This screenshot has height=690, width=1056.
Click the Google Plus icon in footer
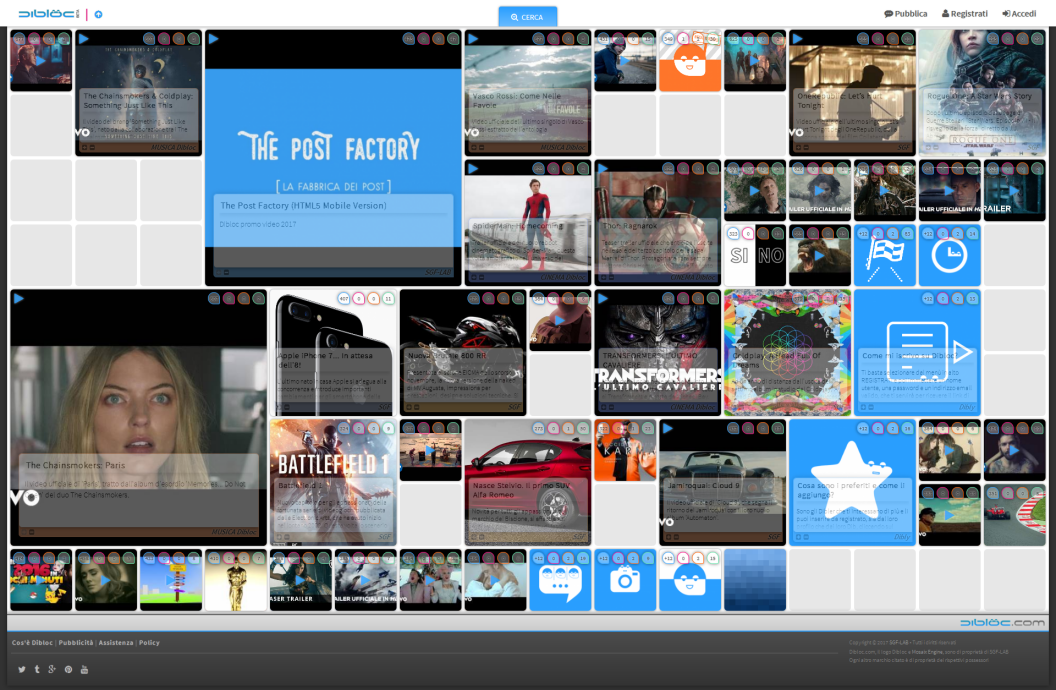tap(52, 669)
